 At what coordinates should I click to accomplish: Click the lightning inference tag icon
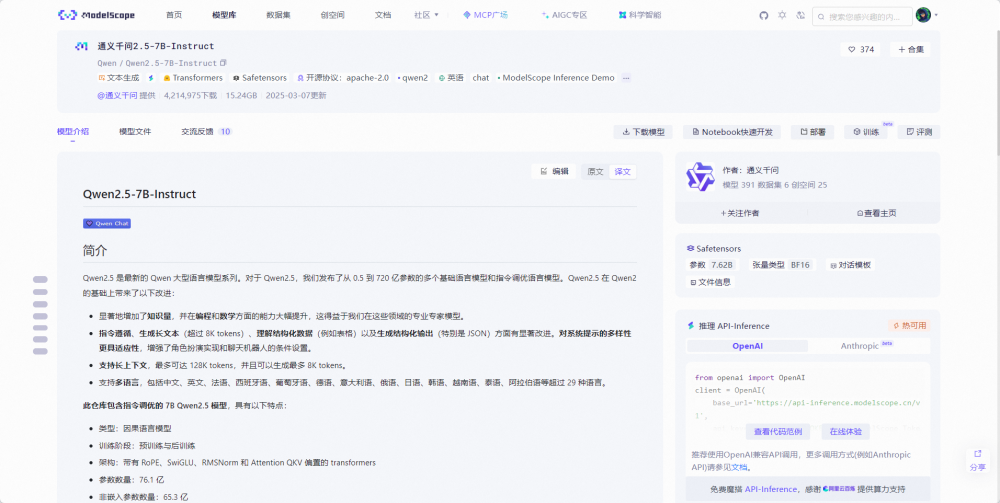(151, 78)
